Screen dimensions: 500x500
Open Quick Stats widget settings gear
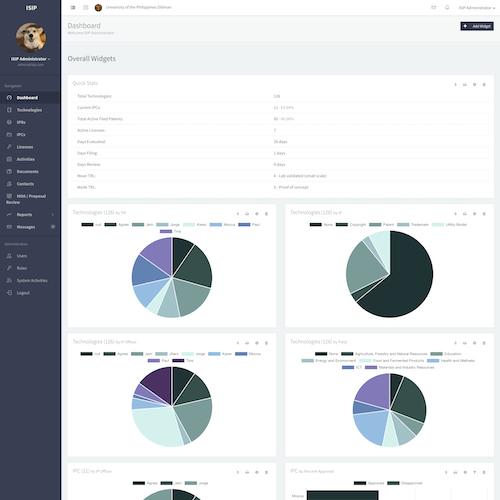[x=474, y=85]
